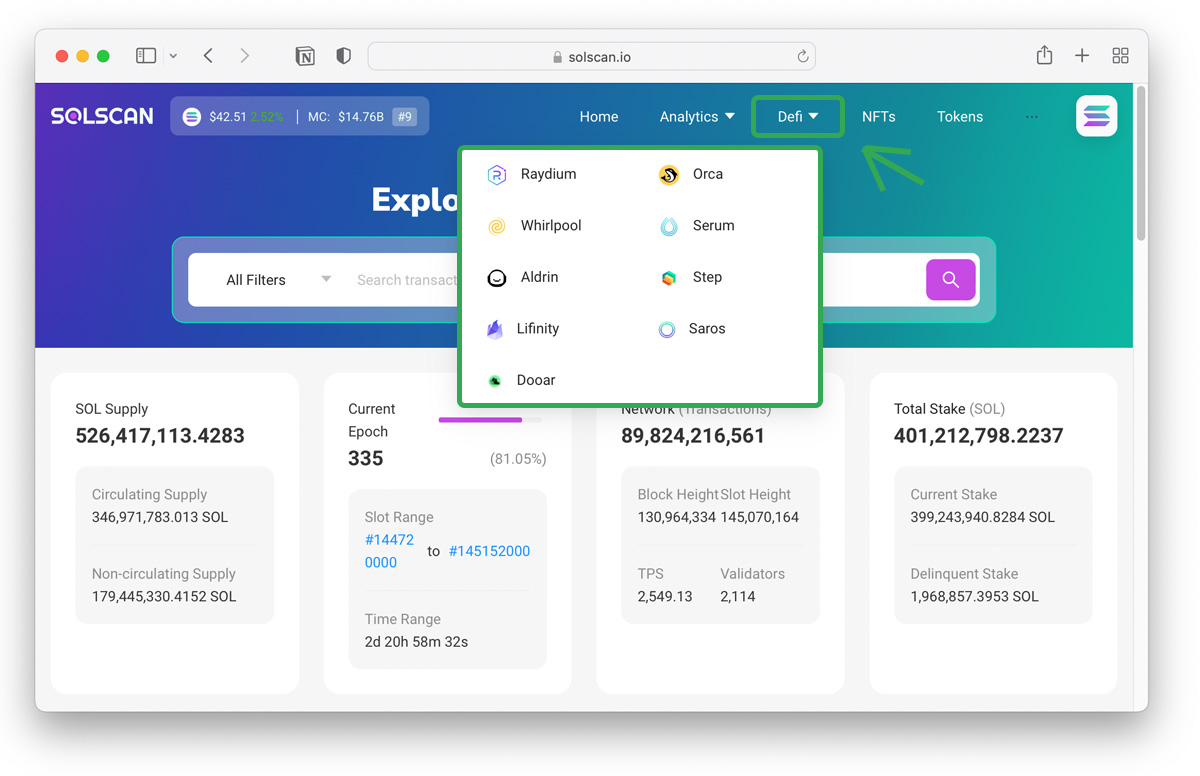Focus the search transactions input field
Image resolution: width=1200 pixels, height=776 pixels.
click(407, 280)
